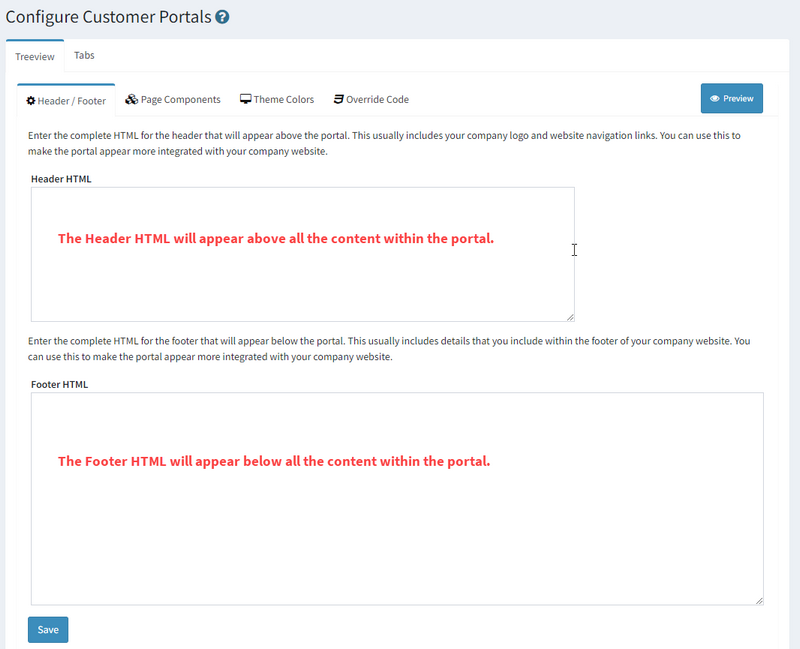Click the monitor icon for Theme Colors

click(x=245, y=100)
